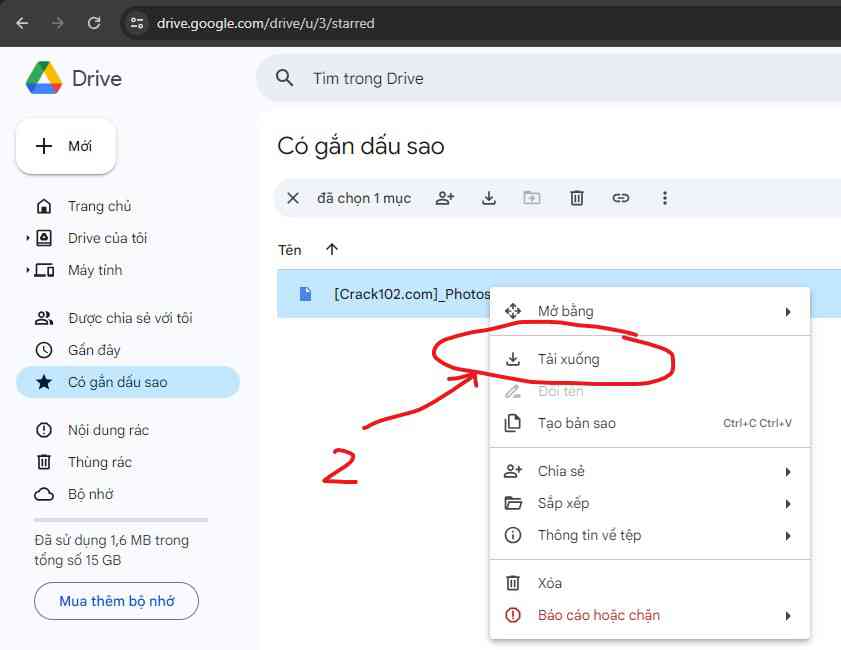The image size is (841, 650).
Task: Click the download icon in the toolbar
Action: 488,197
